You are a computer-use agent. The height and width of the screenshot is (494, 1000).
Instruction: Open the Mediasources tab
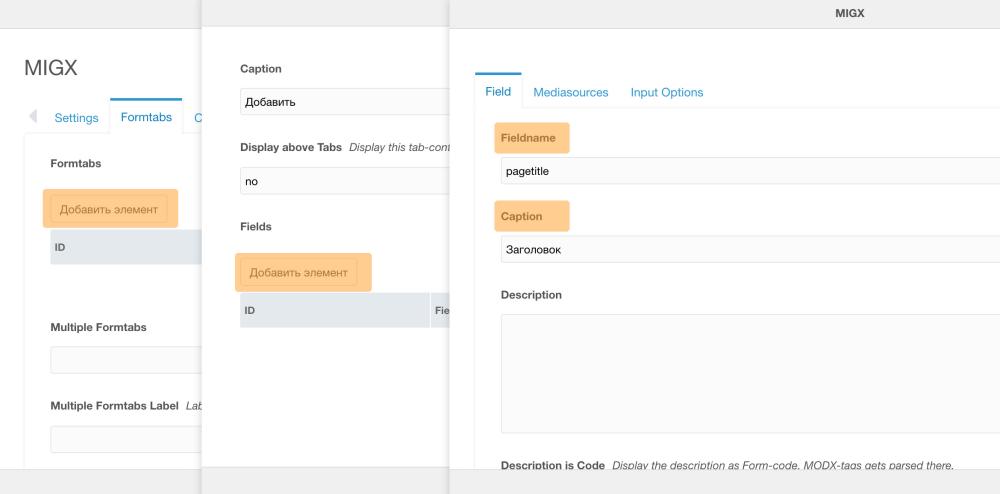pos(571,92)
